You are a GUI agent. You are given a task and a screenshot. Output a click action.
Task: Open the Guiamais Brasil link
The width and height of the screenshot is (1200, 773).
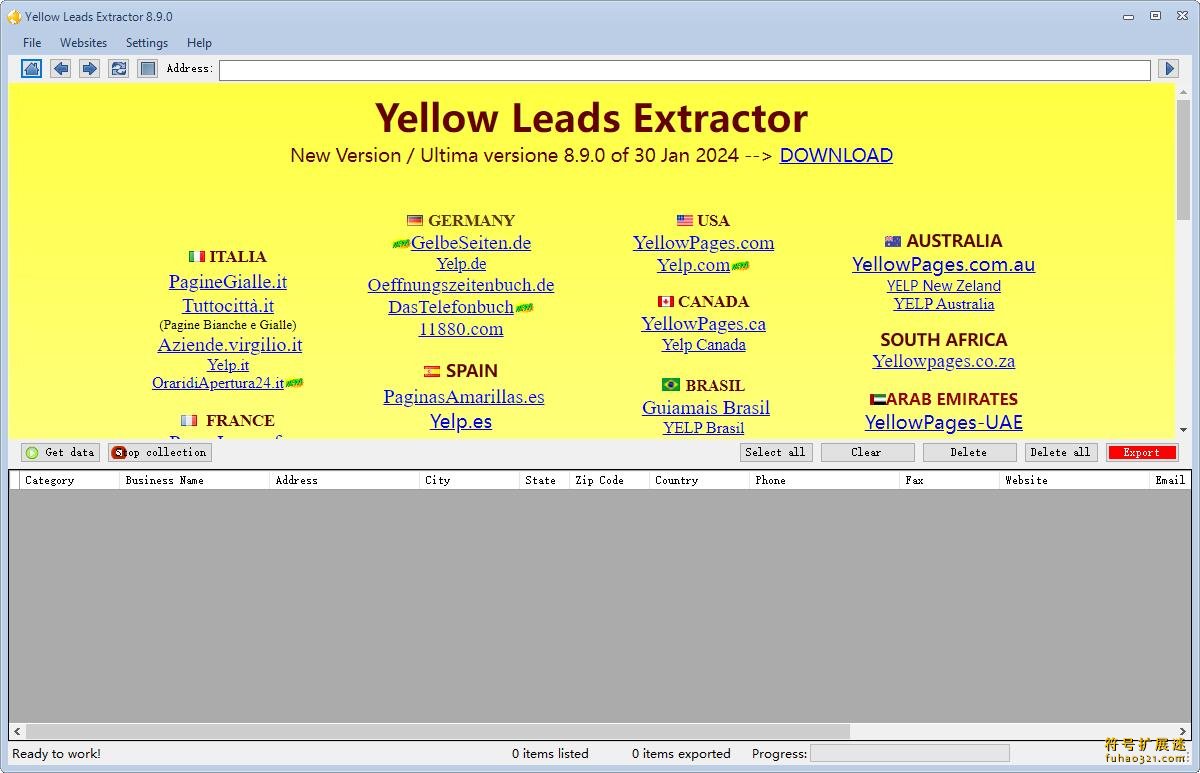pyautogui.click(x=706, y=408)
